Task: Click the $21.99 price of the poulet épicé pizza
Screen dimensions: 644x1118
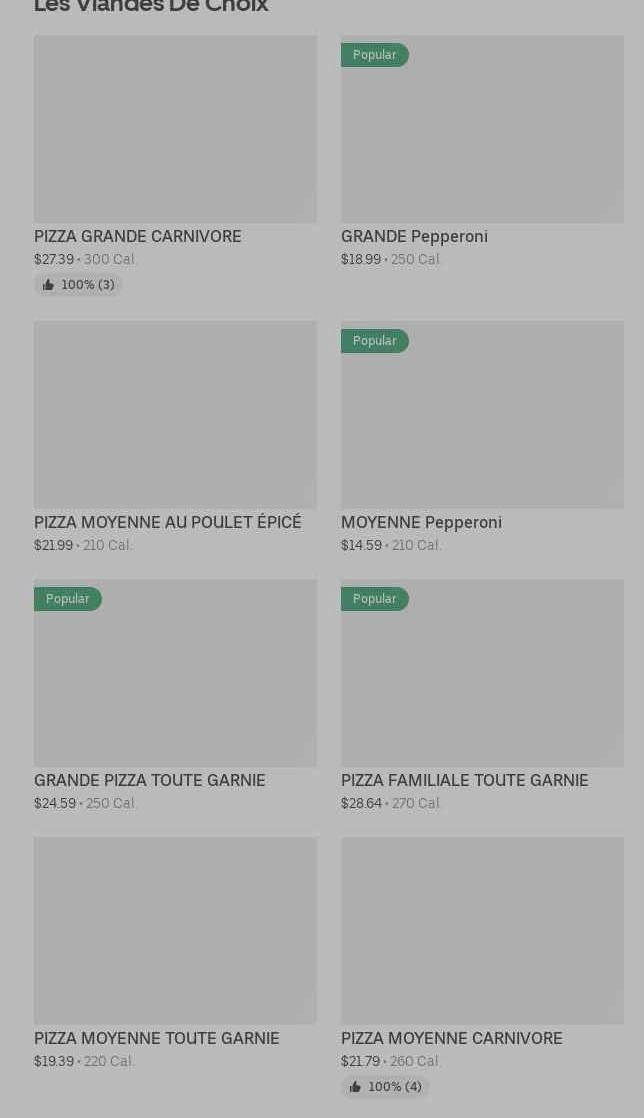Action: coord(53,545)
